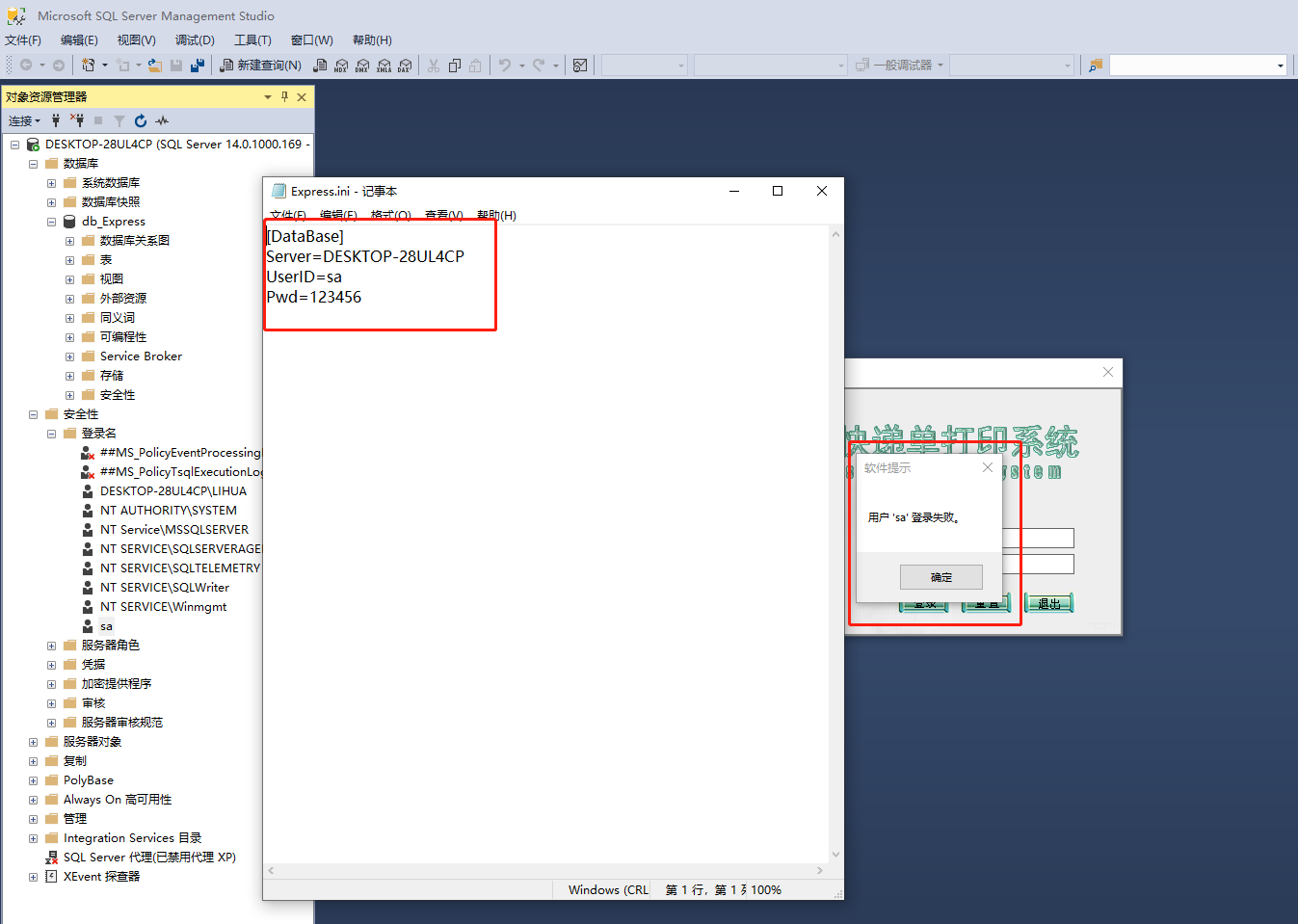Click the navigate forward toolbar icon
The image size is (1298, 924).
(59, 66)
